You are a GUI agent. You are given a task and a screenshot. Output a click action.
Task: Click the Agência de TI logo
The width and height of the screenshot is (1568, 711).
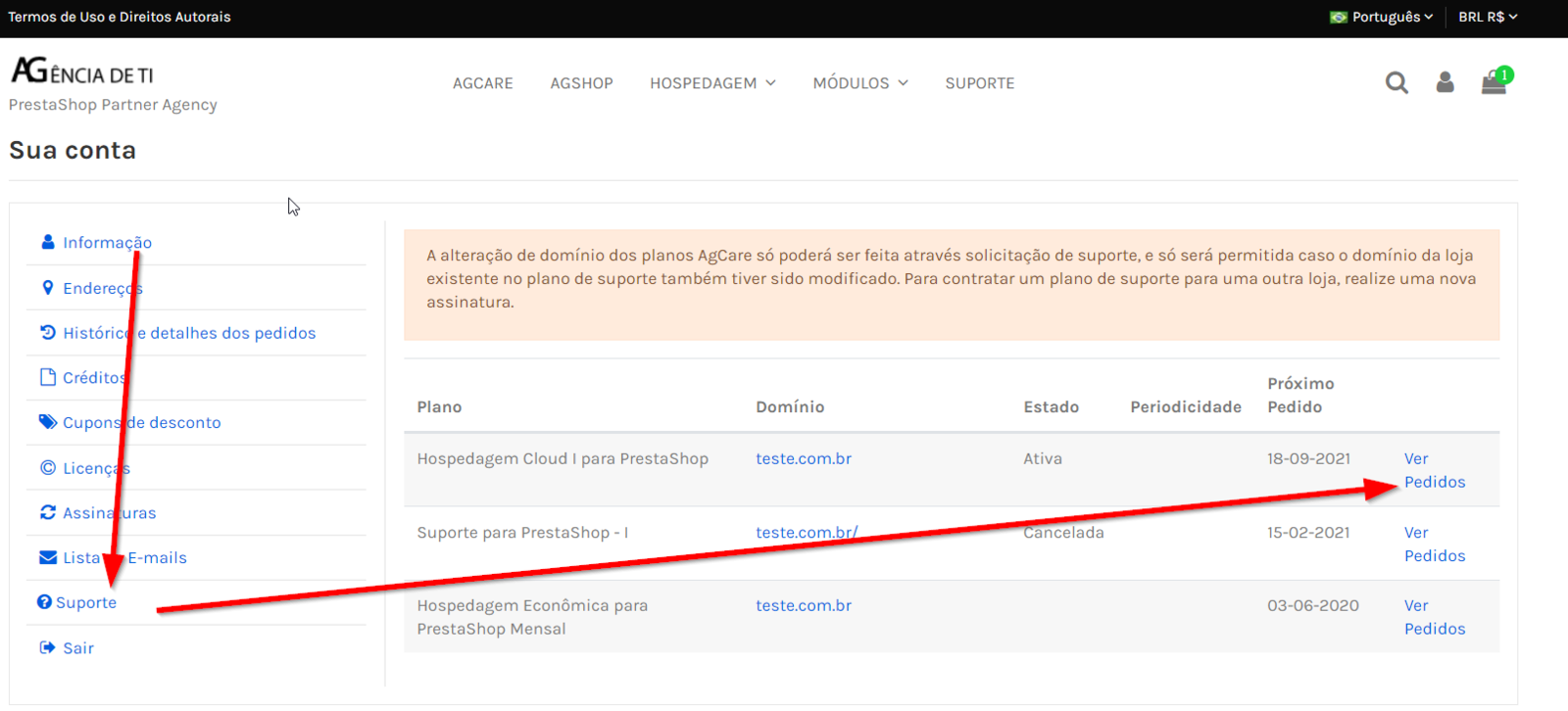click(x=82, y=71)
